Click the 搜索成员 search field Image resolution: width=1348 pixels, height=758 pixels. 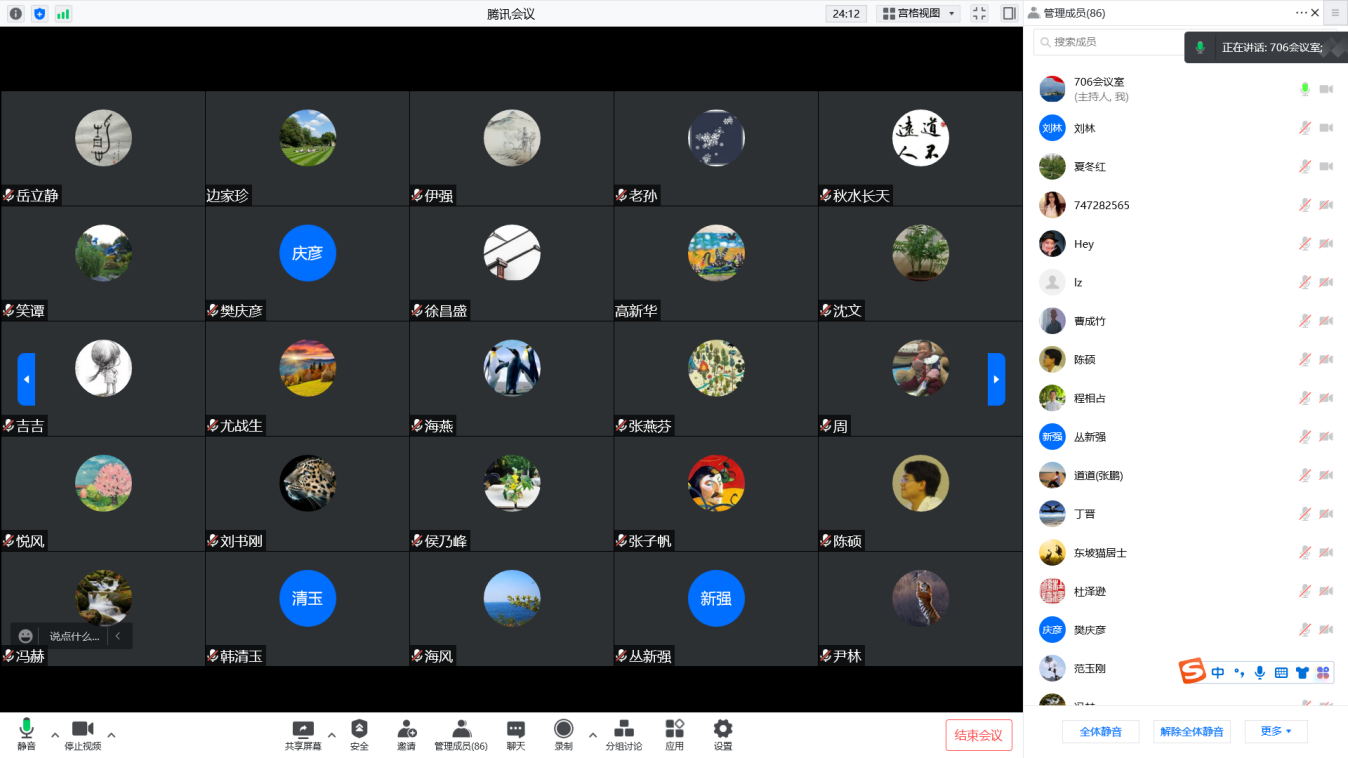click(1110, 42)
